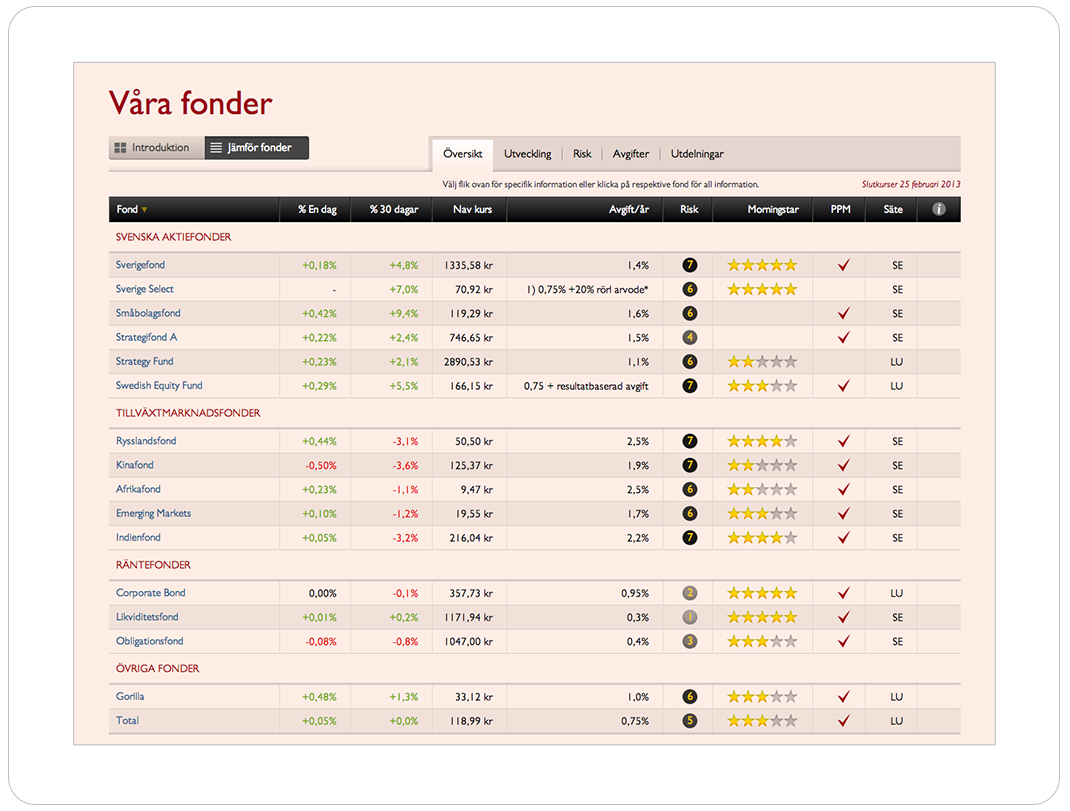The width and height of the screenshot is (1070, 811).
Task: Click PPM checkmark for Likviditetsfond
Action: tap(844, 617)
